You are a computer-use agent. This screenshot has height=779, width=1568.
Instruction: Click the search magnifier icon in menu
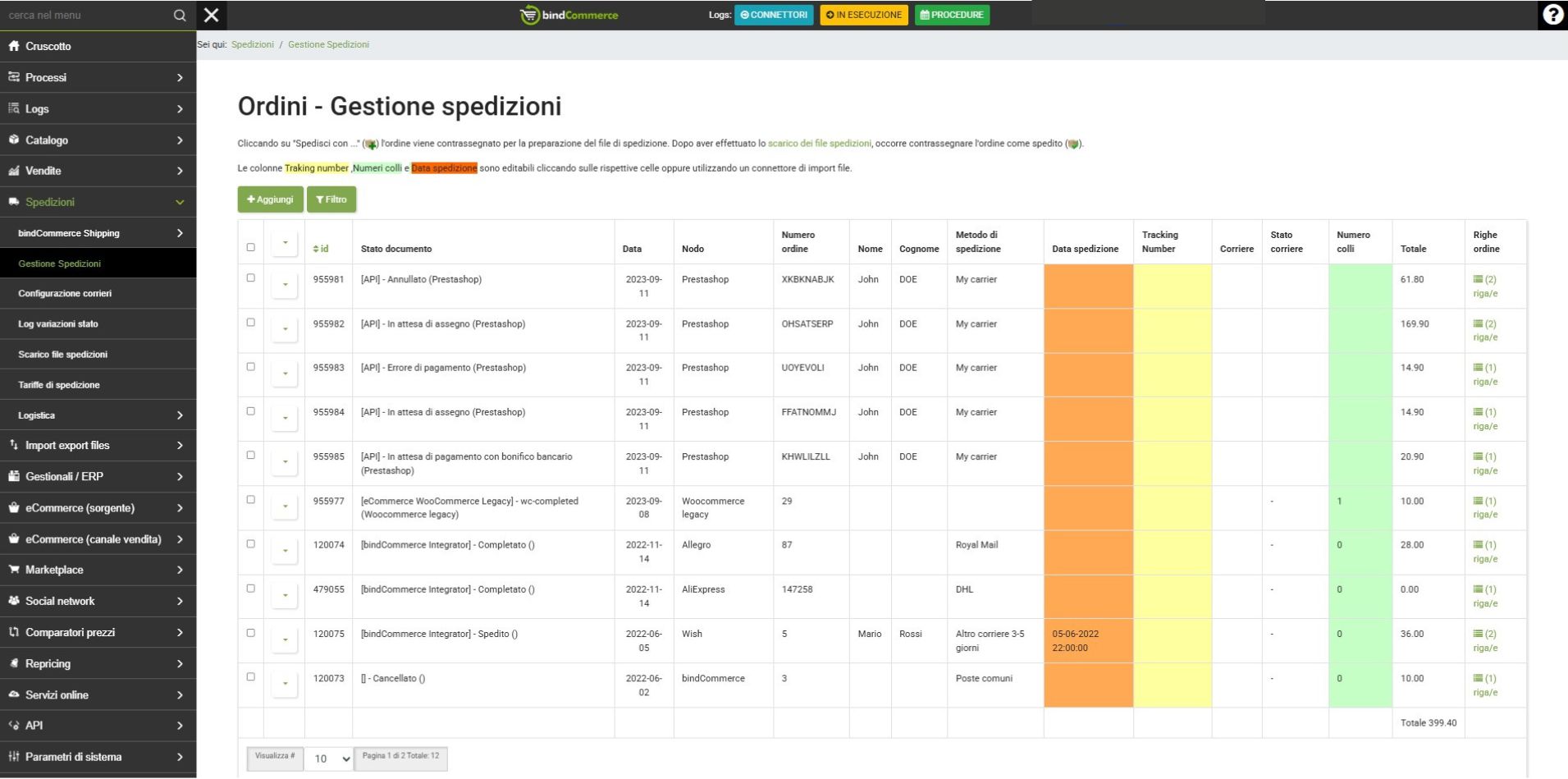tap(180, 16)
